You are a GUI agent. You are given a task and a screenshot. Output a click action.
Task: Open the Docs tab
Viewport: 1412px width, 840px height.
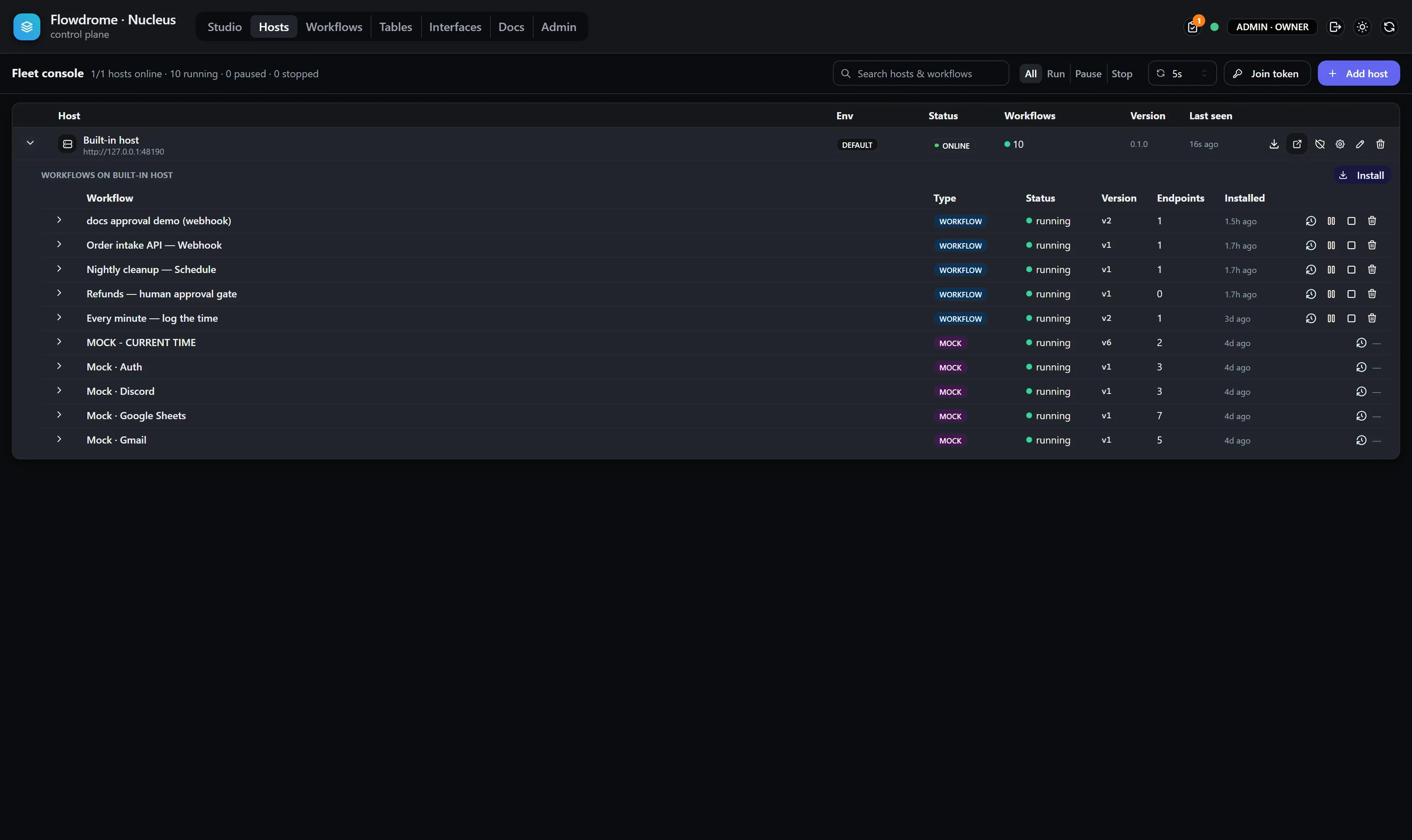click(x=511, y=27)
